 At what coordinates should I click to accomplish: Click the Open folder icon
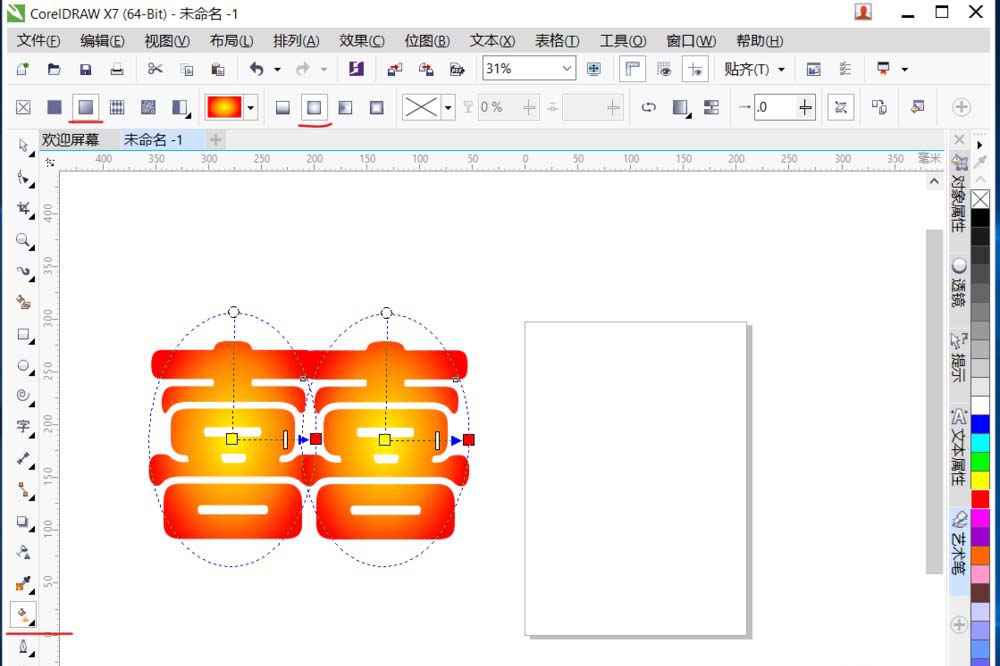(54, 69)
